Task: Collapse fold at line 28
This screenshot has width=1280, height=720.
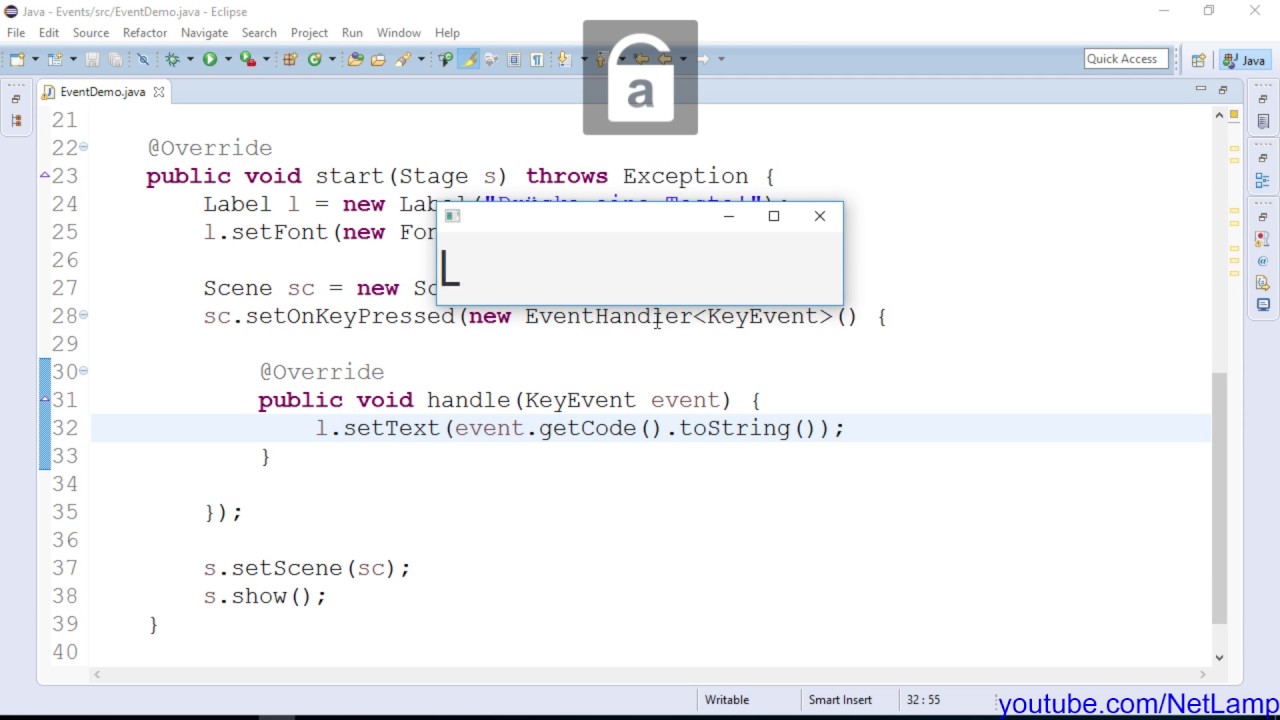Action: [x=83, y=315]
